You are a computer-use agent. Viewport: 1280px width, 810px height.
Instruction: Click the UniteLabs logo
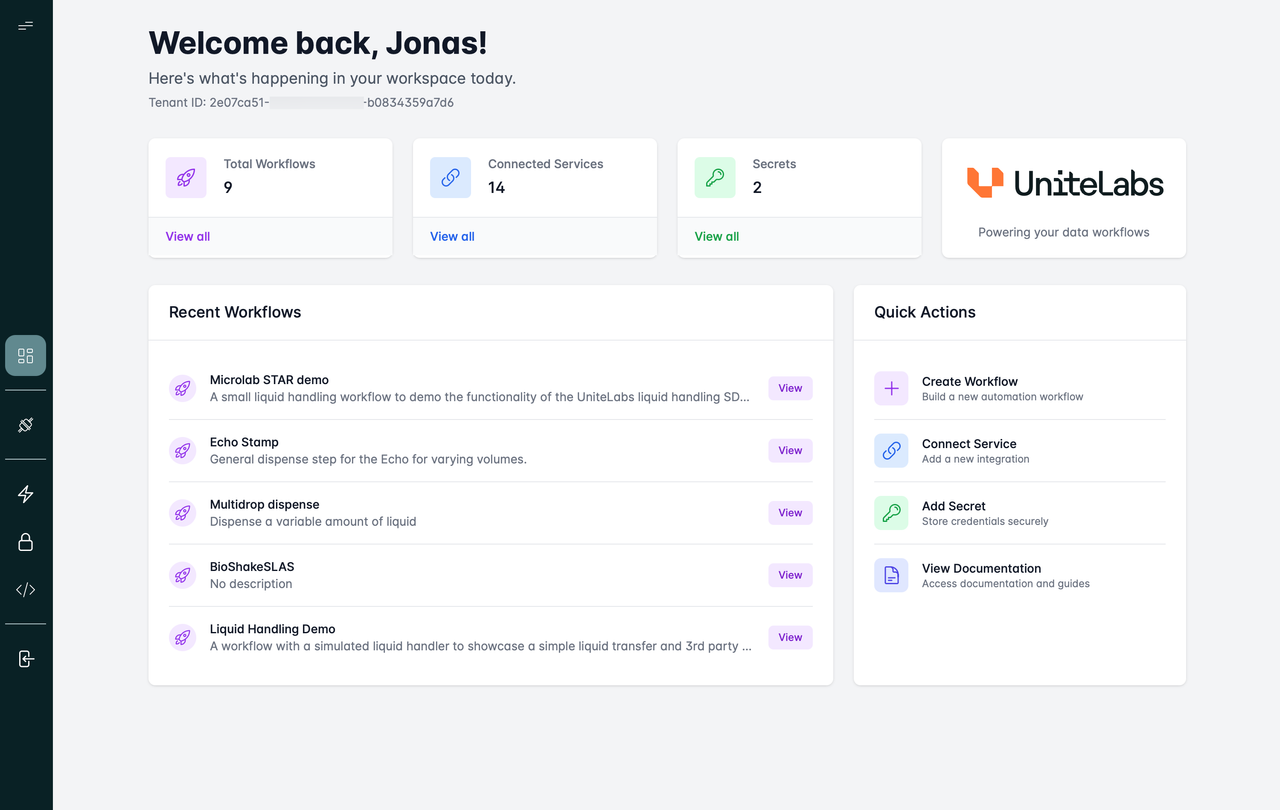(x=1063, y=183)
